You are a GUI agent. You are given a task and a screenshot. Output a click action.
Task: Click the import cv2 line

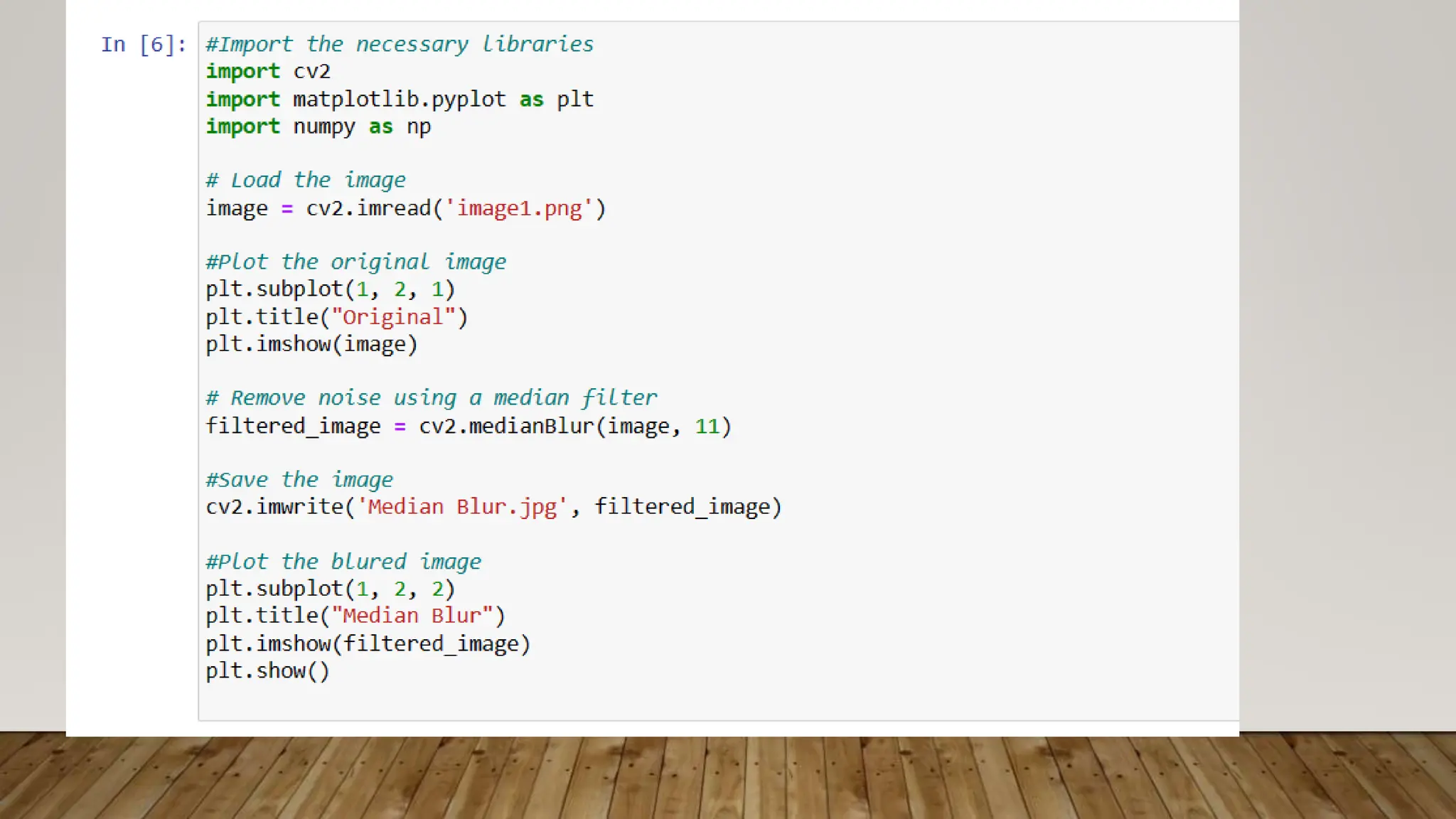(268, 72)
